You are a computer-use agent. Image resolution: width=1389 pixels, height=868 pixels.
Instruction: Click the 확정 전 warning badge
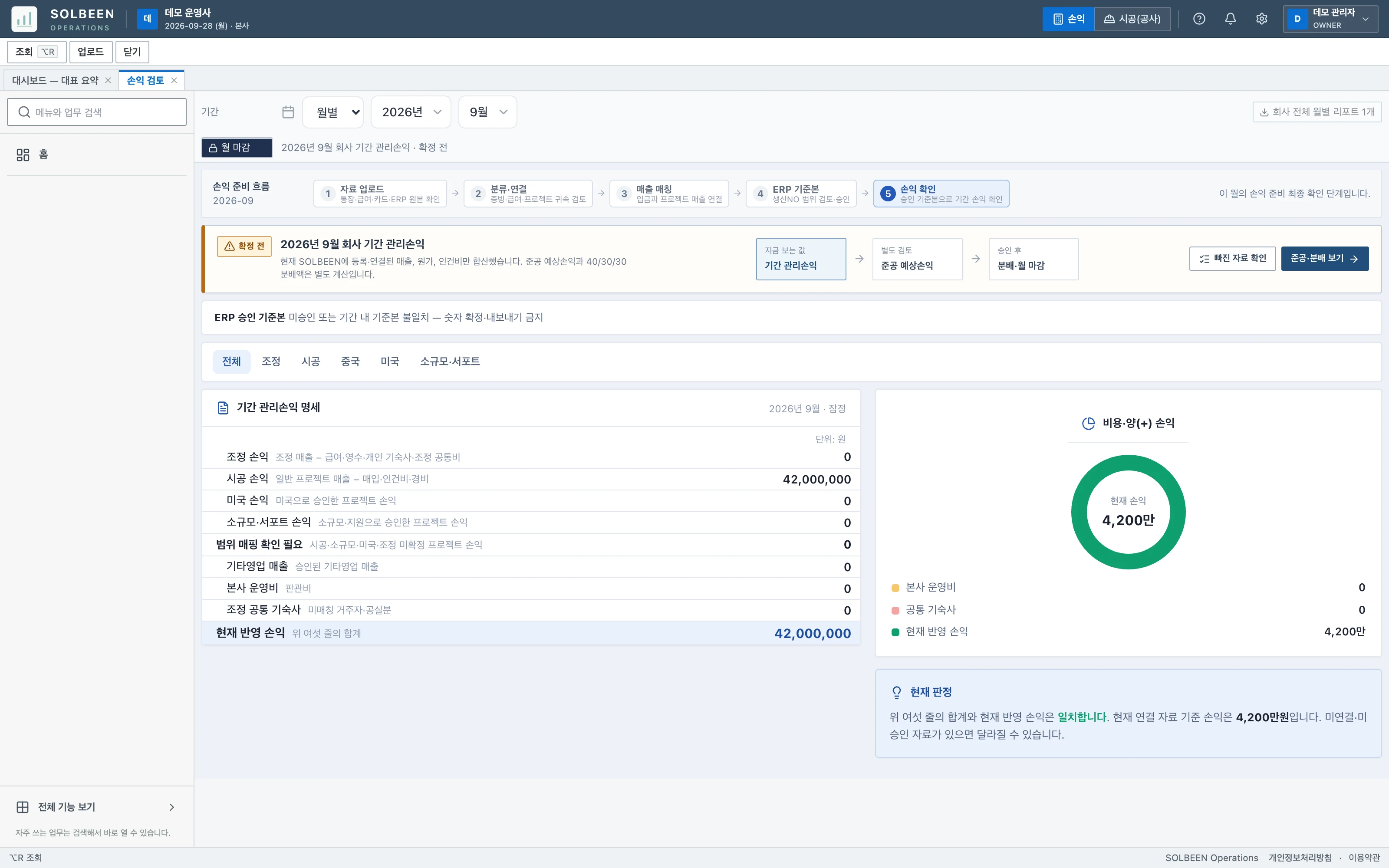244,246
